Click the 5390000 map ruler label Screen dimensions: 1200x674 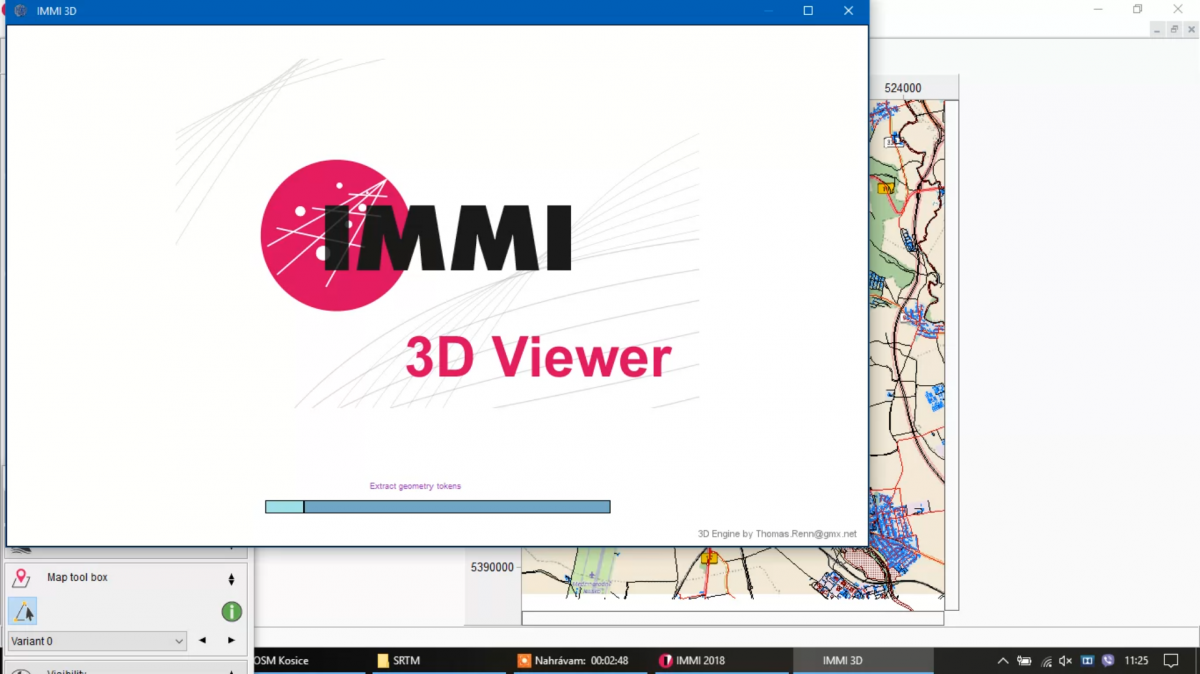tap(492, 567)
